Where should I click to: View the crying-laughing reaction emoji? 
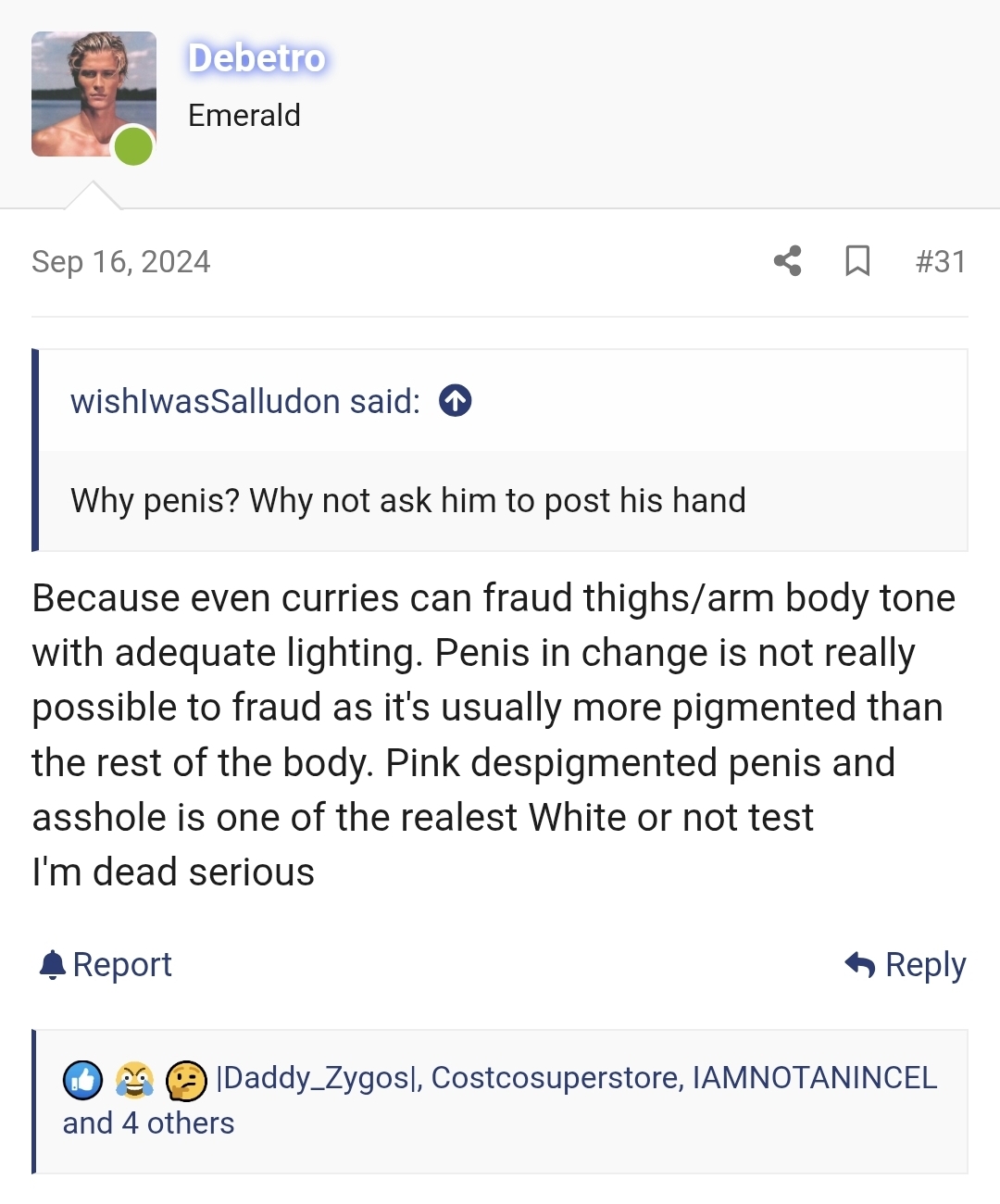[x=134, y=1080]
